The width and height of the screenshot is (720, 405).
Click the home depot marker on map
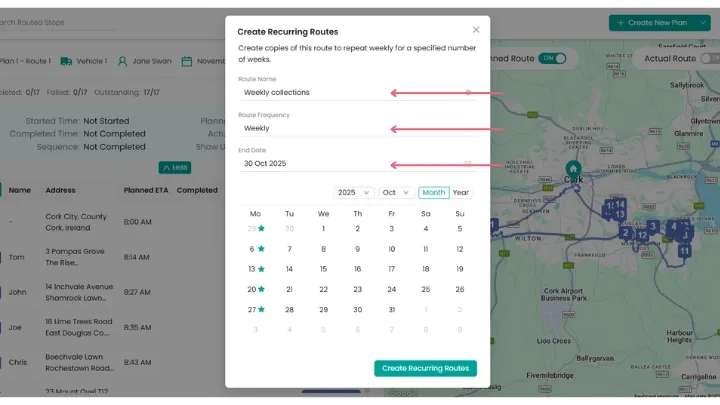point(573,168)
